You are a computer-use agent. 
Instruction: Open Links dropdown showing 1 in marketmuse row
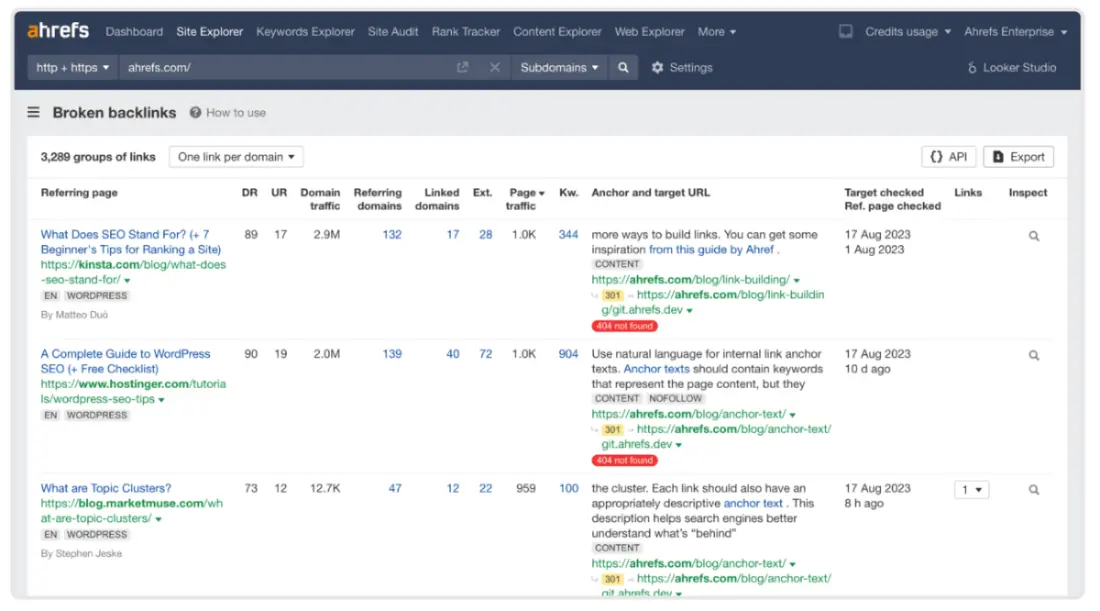coord(972,490)
